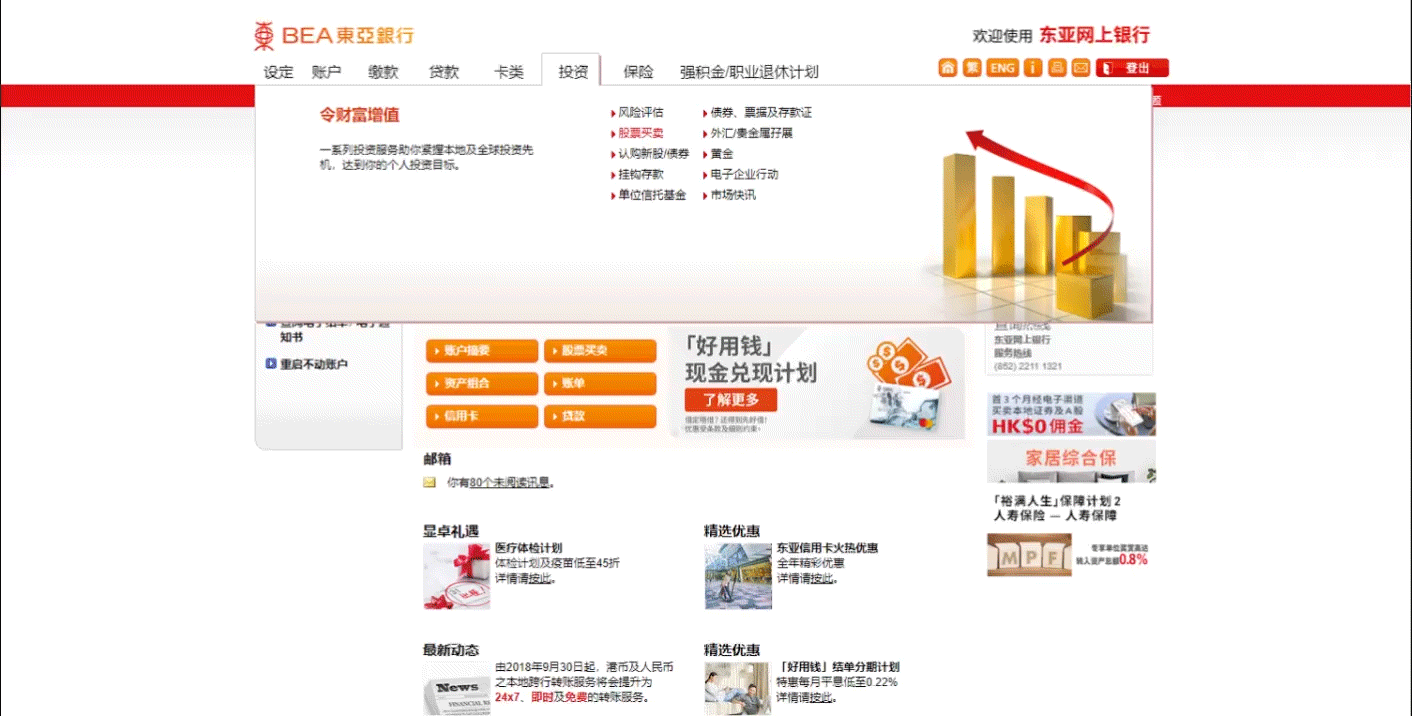Open the 强积金/职业退休计划 menu
The image size is (1412, 716).
click(749, 72)
